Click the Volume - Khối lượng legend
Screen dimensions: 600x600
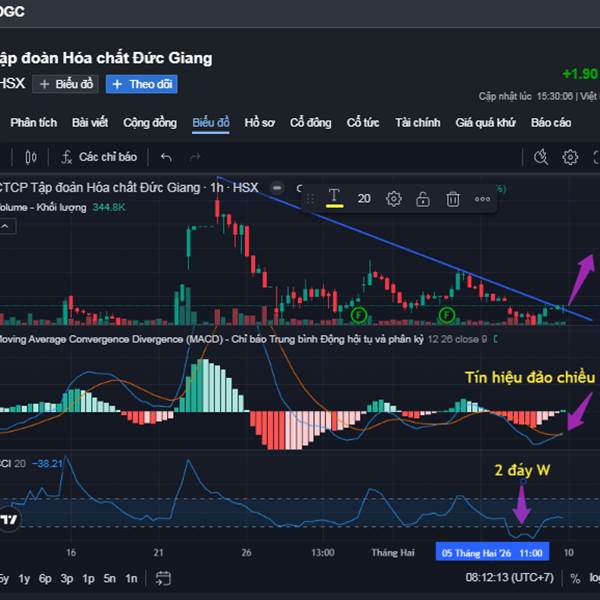click(x=43, y=207)
